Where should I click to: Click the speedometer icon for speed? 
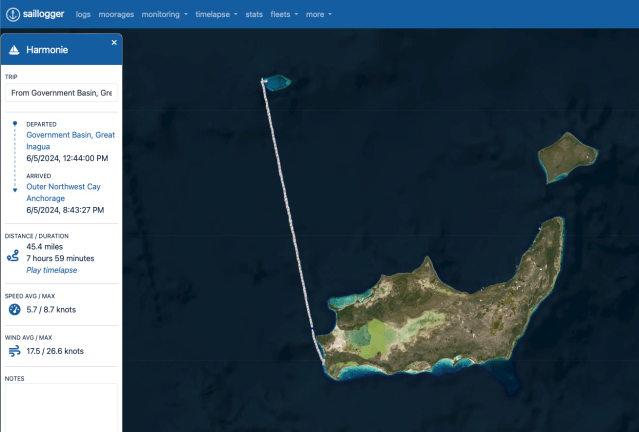(x=14, y=310)
